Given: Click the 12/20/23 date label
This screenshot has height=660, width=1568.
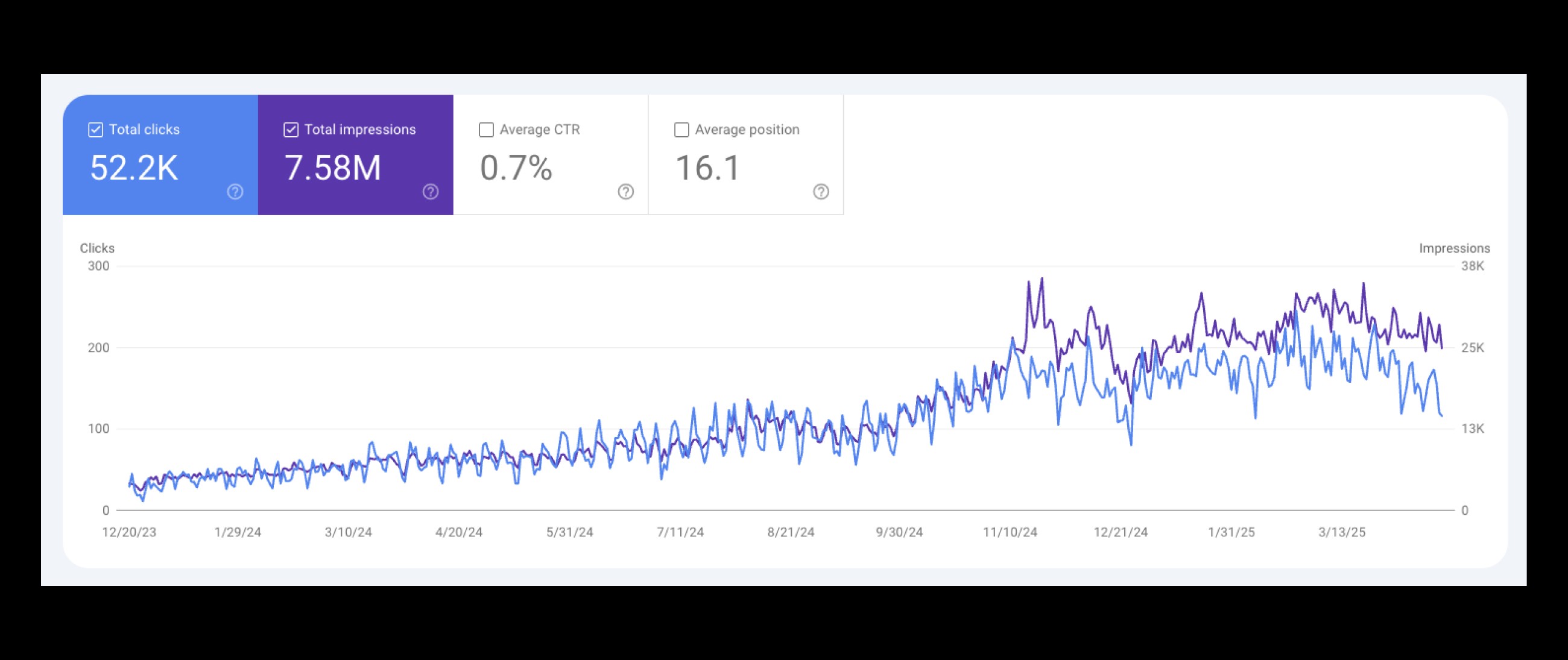Looking at the screenshot, I should click(x=129, y=532).
